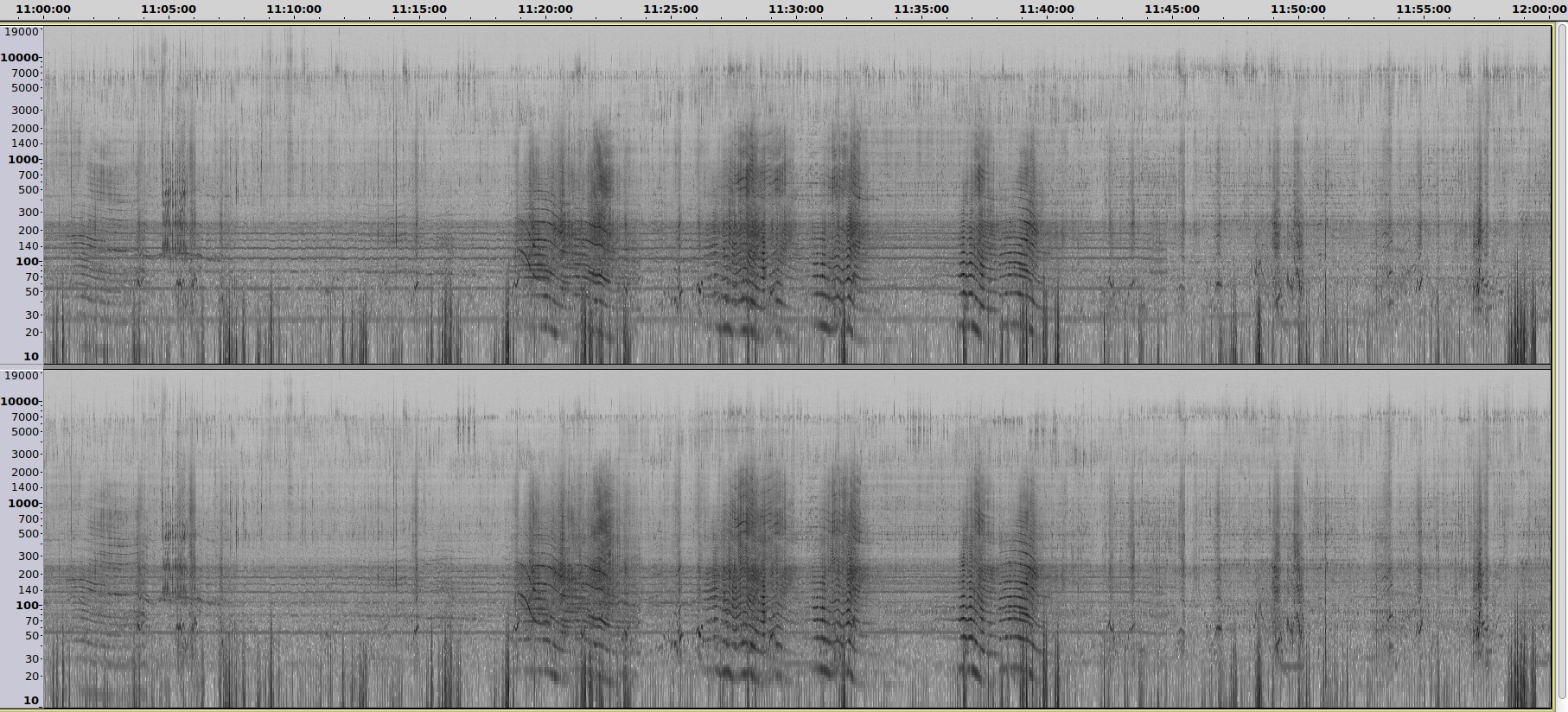Click the 11:25:00 mark on the timeline

671,10
